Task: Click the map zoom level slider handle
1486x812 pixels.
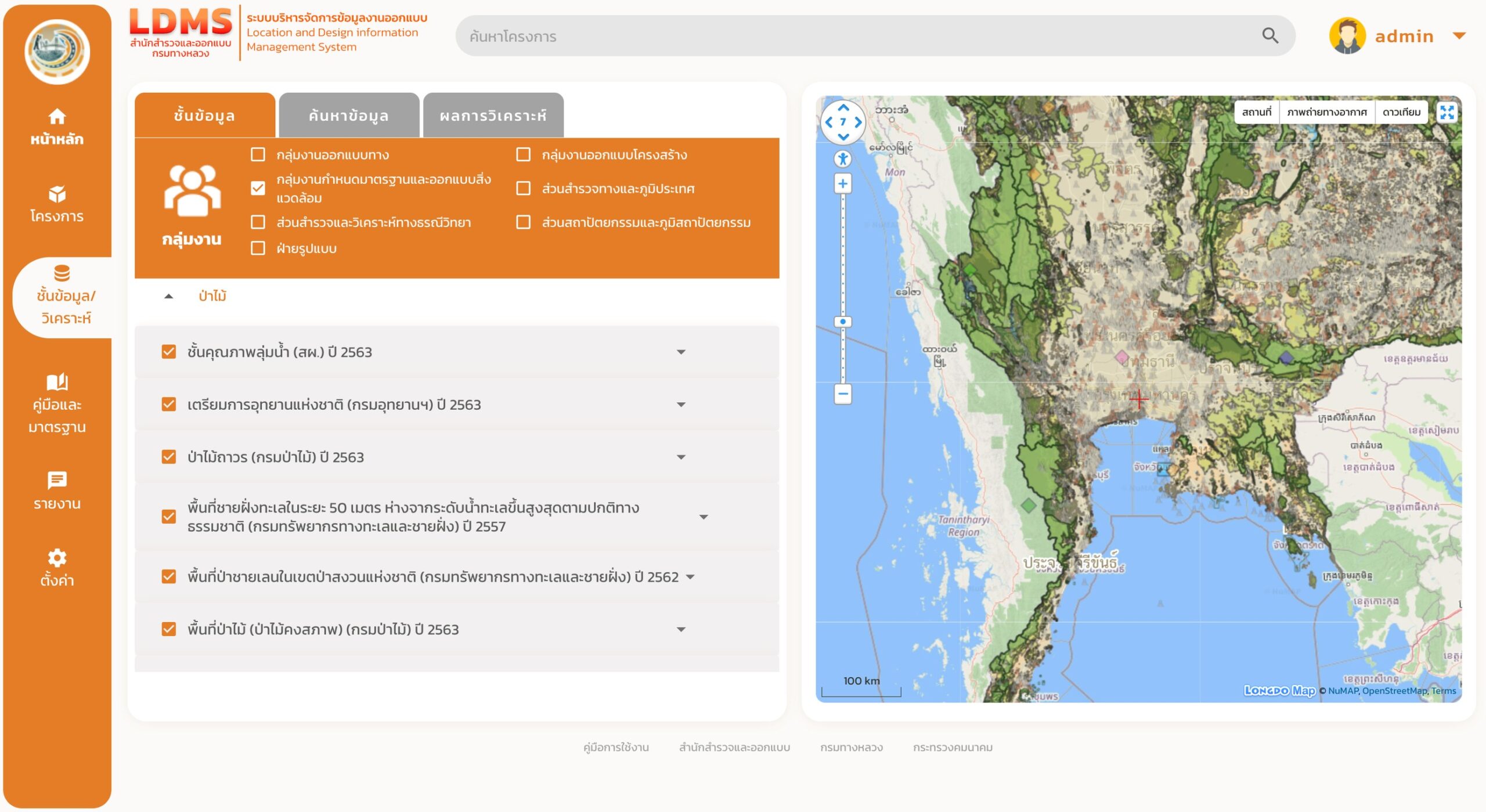Action: (x=842, y=322)
